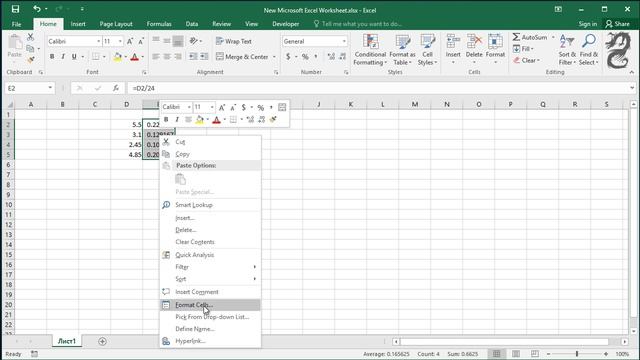
Task: Click the Format Painter brush in ribbon
Action: pos(31,60)
